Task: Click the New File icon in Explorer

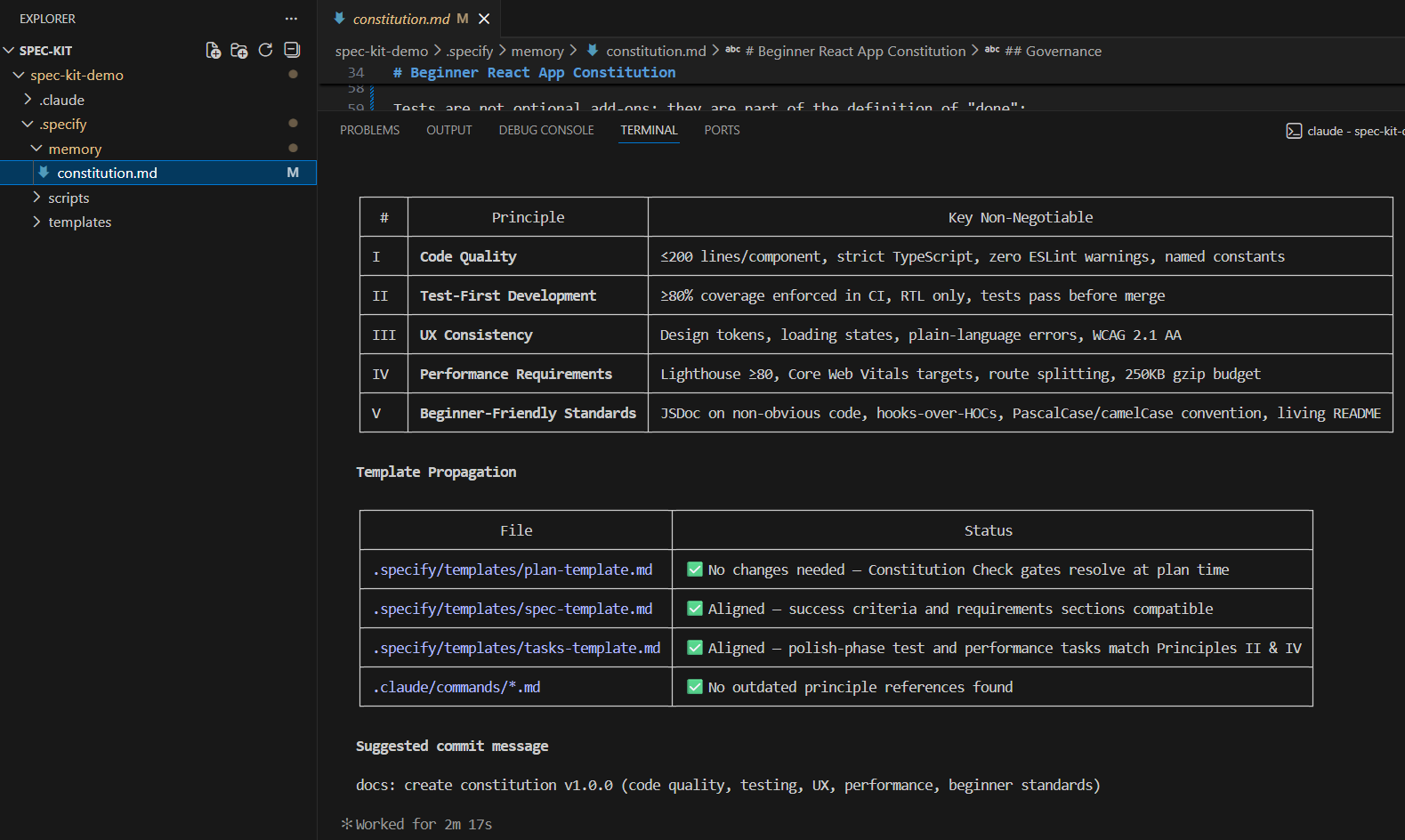Action: click(214, 51)
